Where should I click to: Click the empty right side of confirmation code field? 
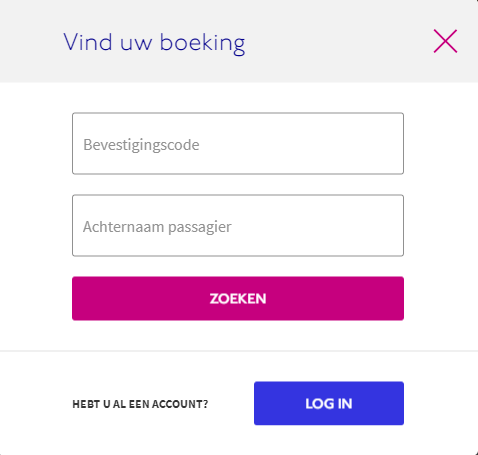317,143
